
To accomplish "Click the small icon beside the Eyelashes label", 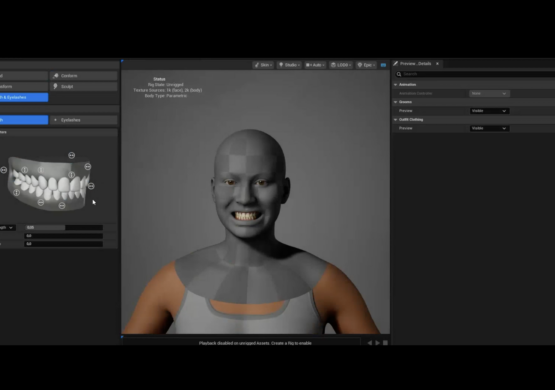I will pyautogui.click(x=55, y=120).
